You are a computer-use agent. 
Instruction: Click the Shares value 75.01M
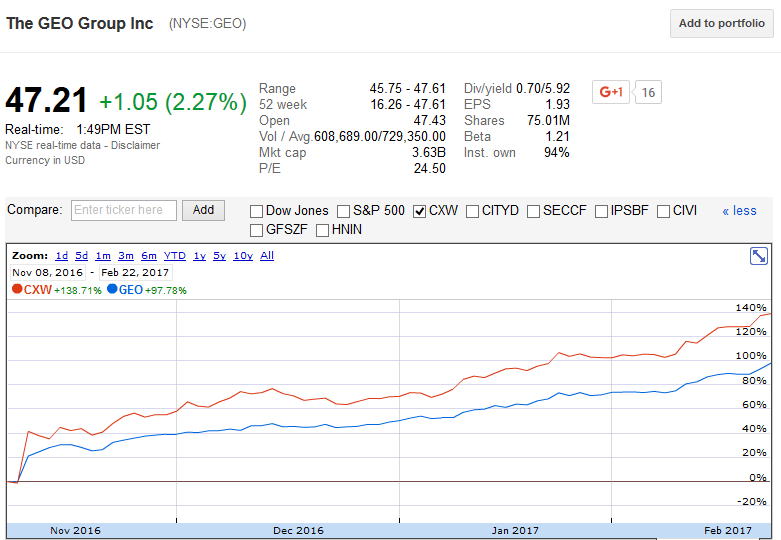pos(548,121)
